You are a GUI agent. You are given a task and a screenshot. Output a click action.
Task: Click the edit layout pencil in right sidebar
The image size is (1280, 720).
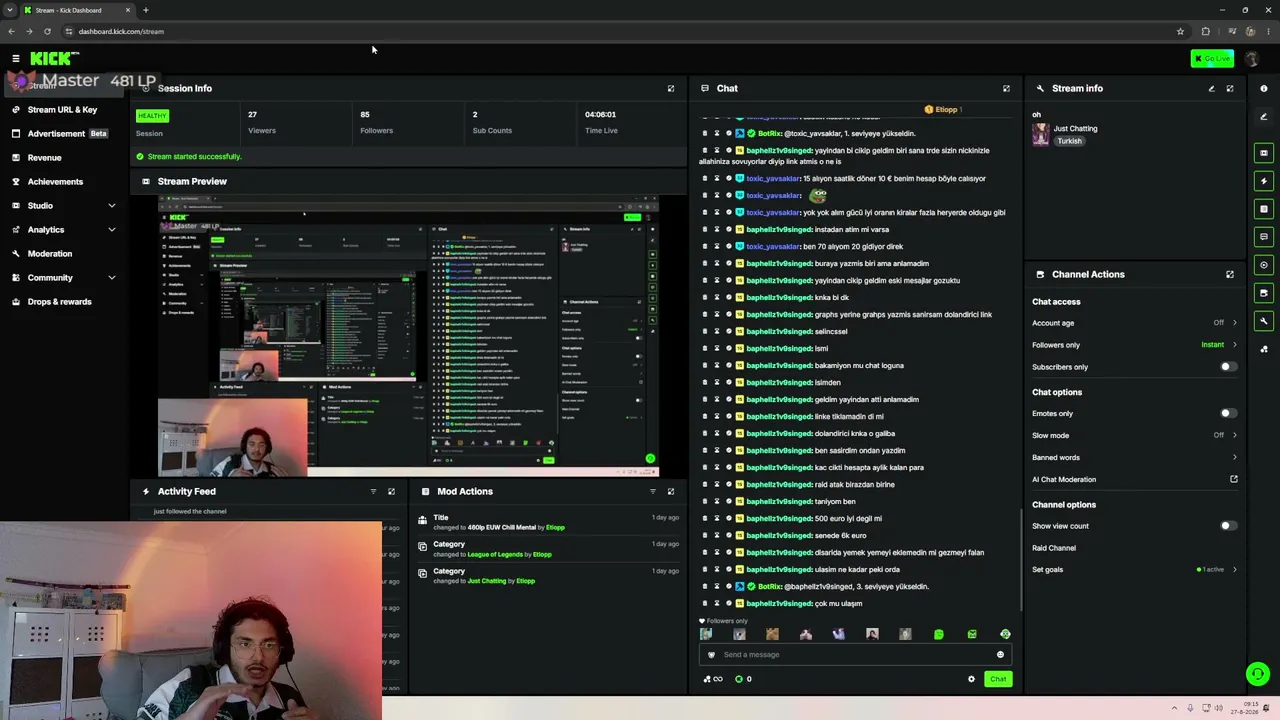[x=1264, y=117]
